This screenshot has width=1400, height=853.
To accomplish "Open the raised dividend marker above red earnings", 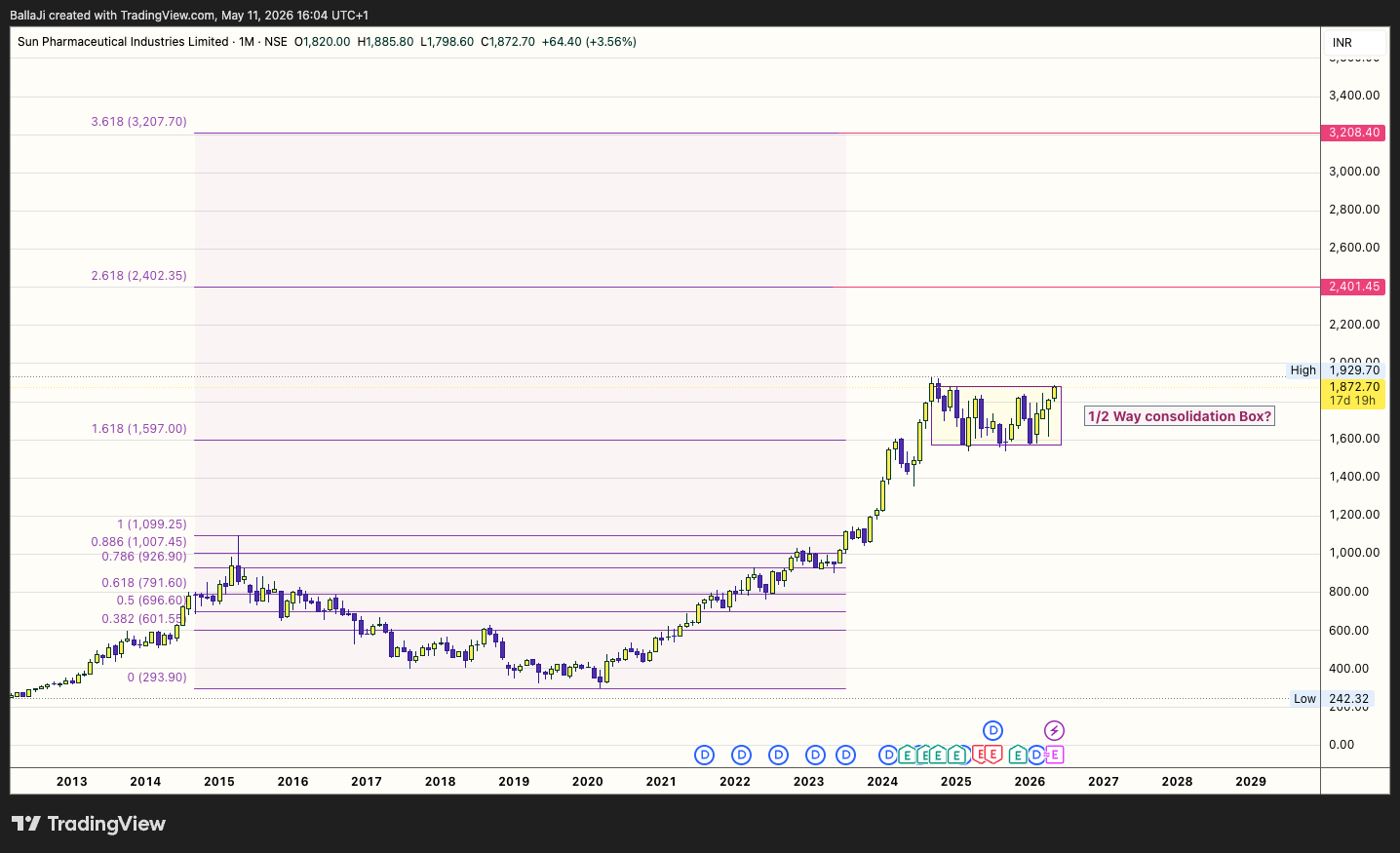I will tap(992, 730).
